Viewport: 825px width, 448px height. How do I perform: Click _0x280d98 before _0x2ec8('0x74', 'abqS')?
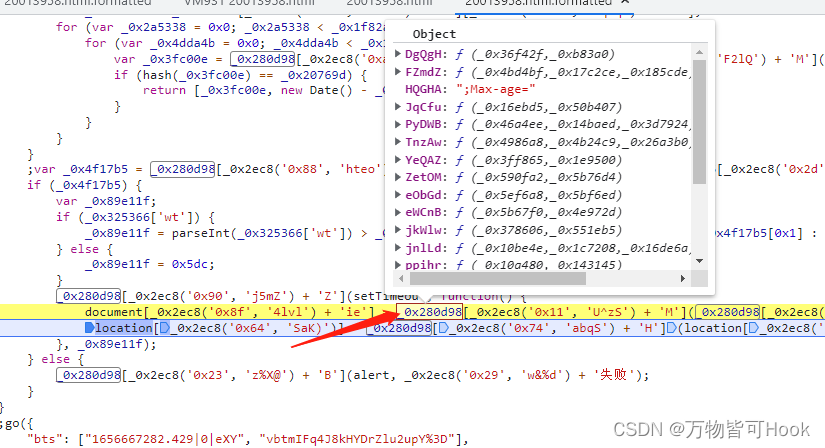[x=399, y=328]
